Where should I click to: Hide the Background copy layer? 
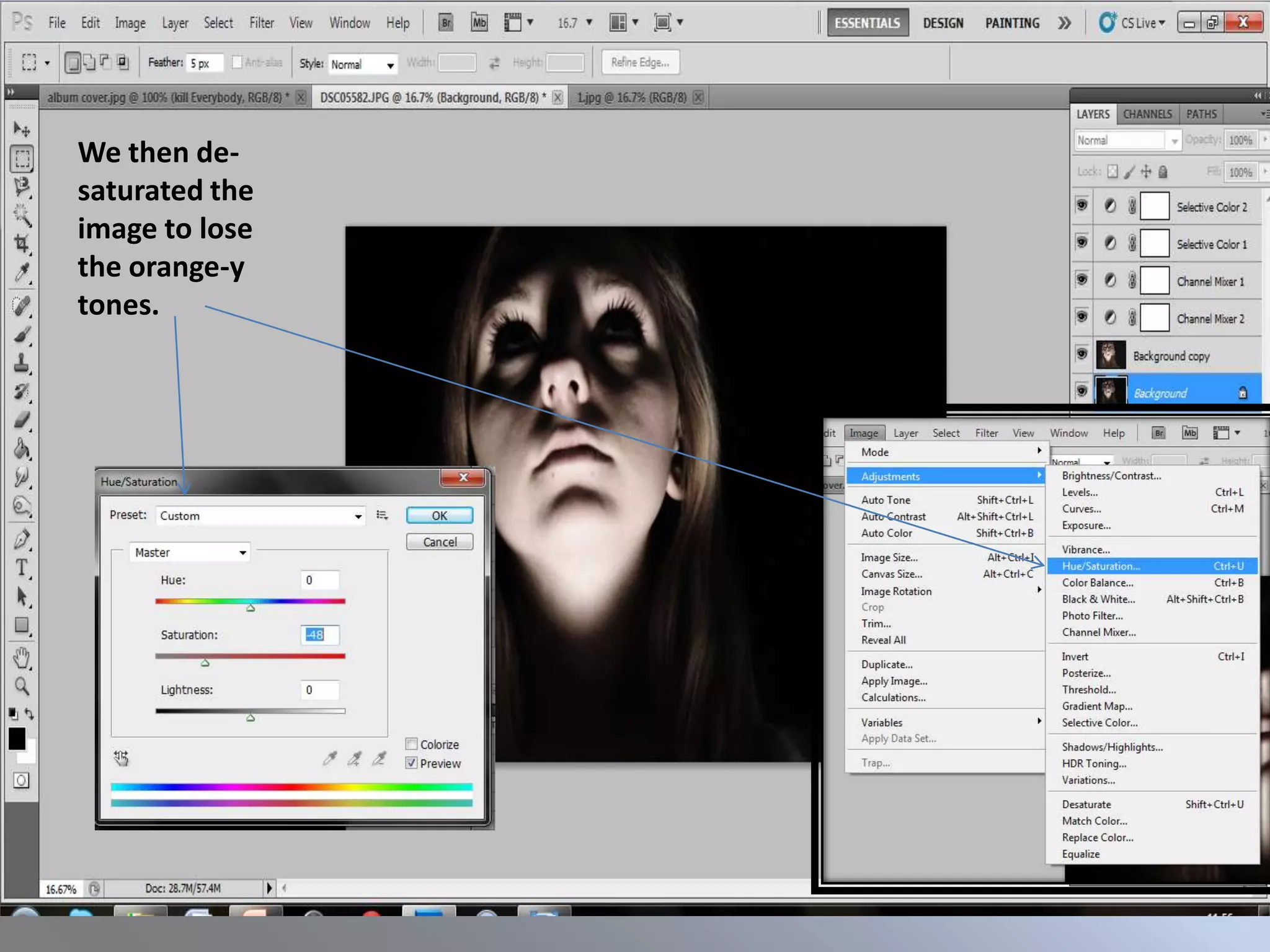coord(1082,354)
